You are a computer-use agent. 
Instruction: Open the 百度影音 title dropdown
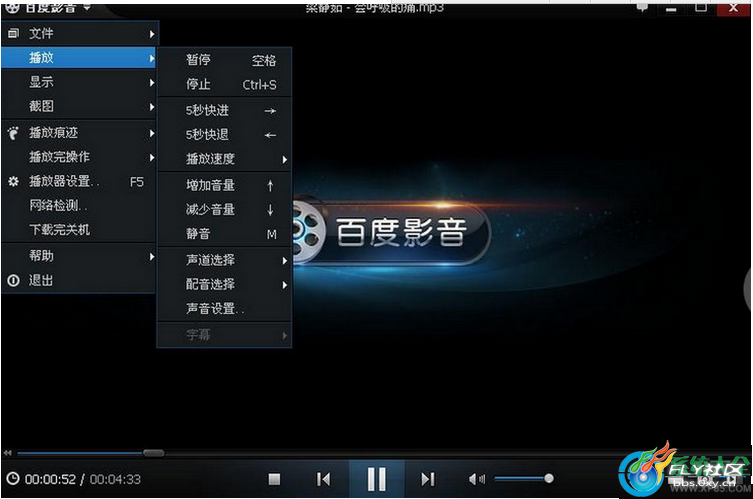(87, 8)
